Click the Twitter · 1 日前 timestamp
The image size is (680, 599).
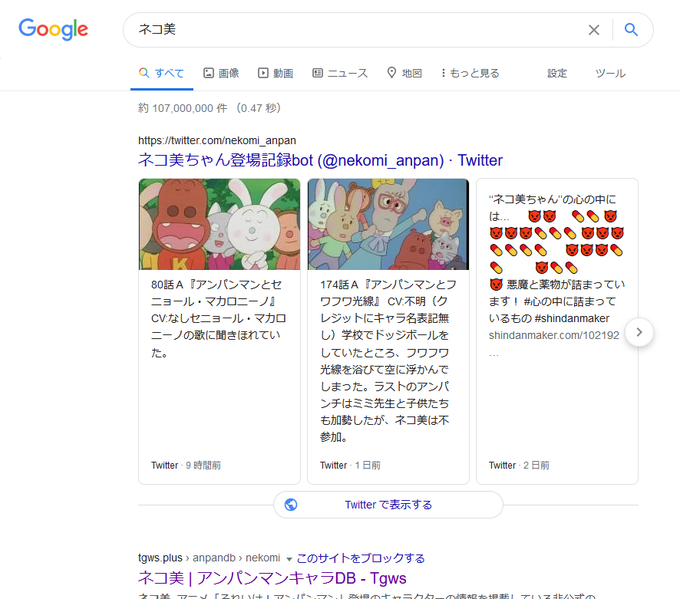tap(350, 465)
